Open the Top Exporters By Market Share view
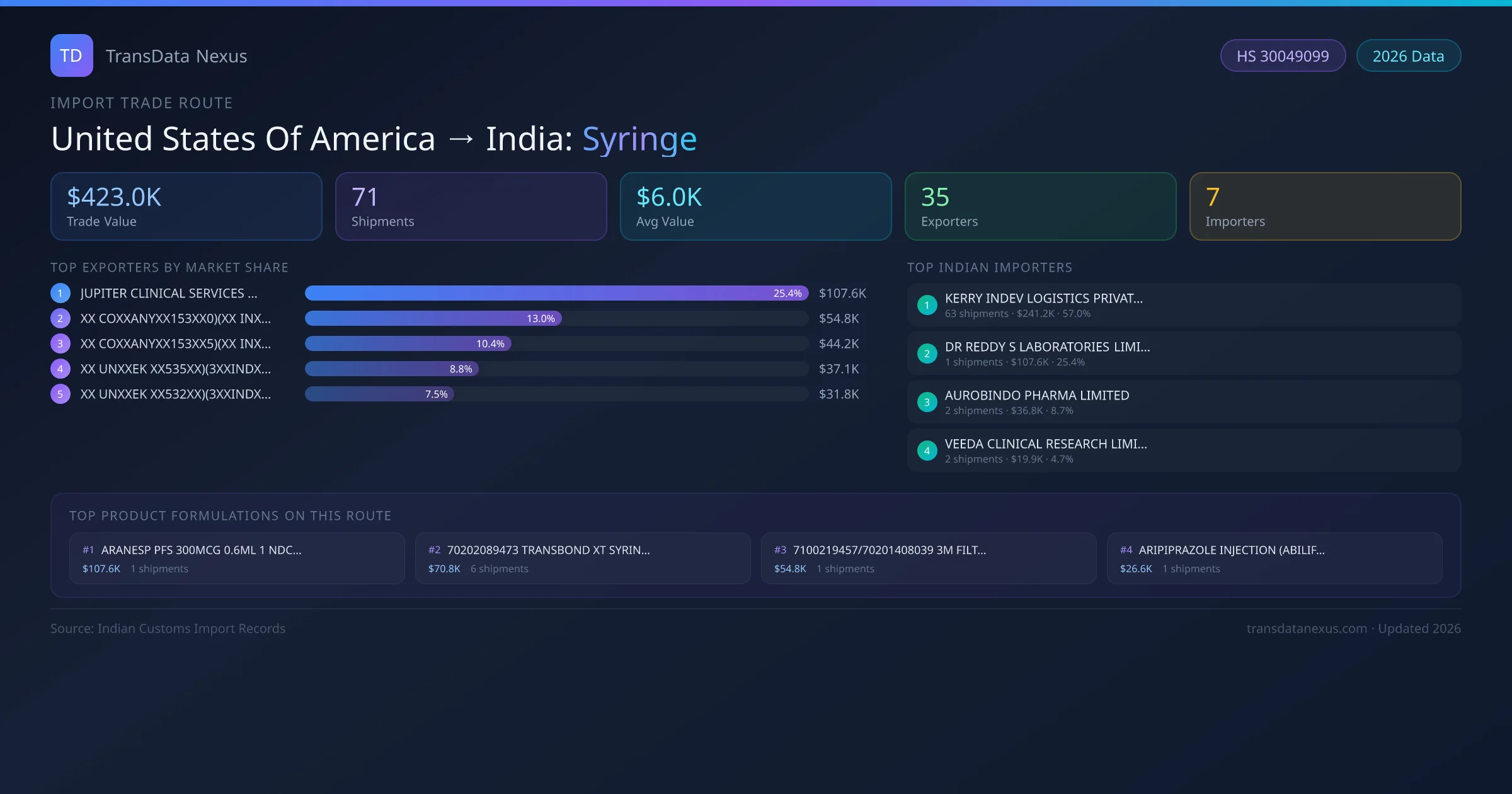The height and width of the screenshot is (794, 1512). point(169,267)
